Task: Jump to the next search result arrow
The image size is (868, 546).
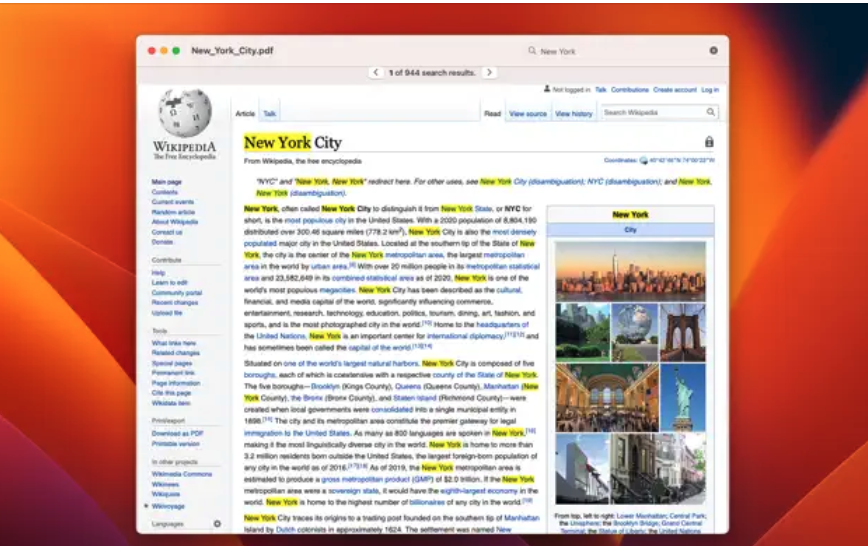Action: 489,73
